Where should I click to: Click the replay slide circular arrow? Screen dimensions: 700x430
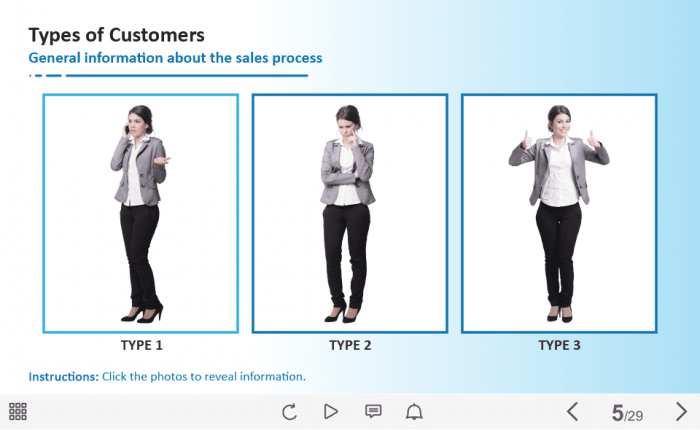click(x=289, y=412)
